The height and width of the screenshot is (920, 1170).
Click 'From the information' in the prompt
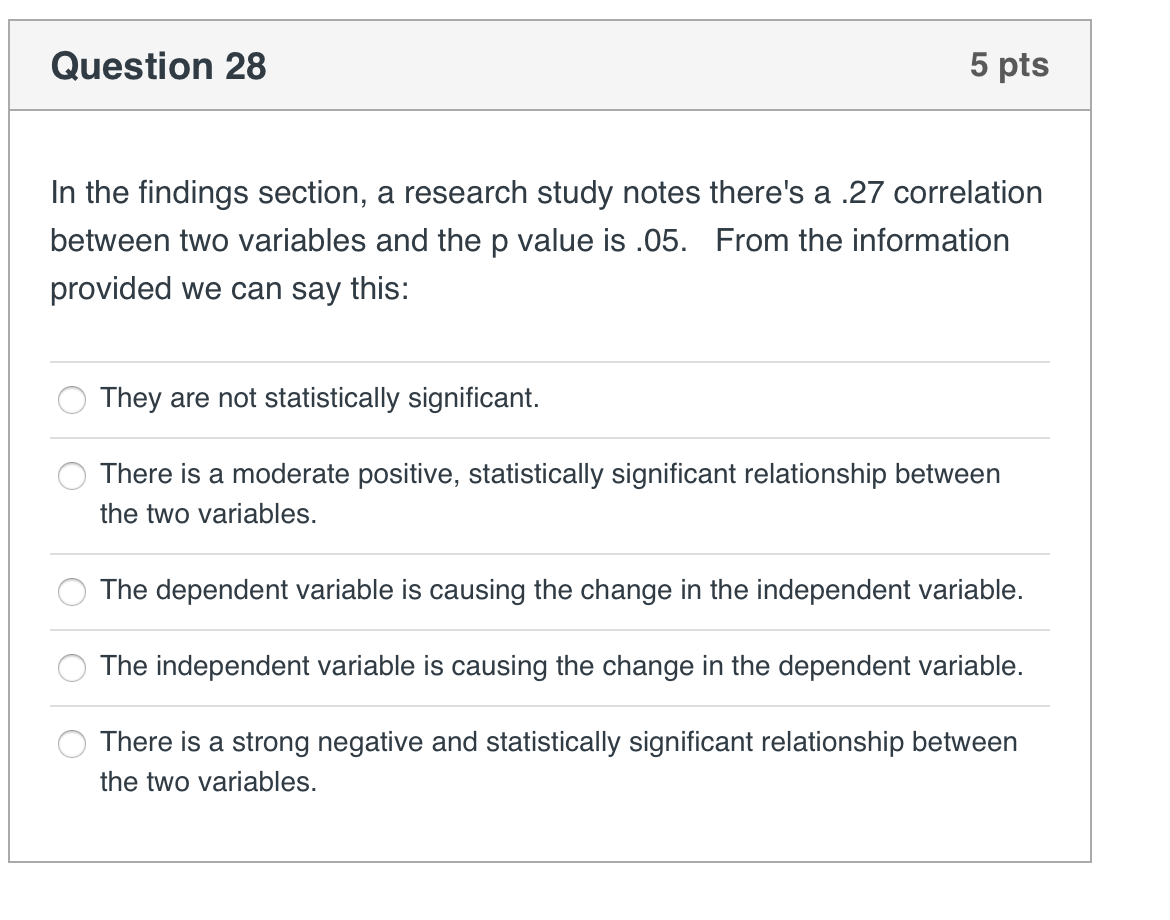click(x=862, y=241)
